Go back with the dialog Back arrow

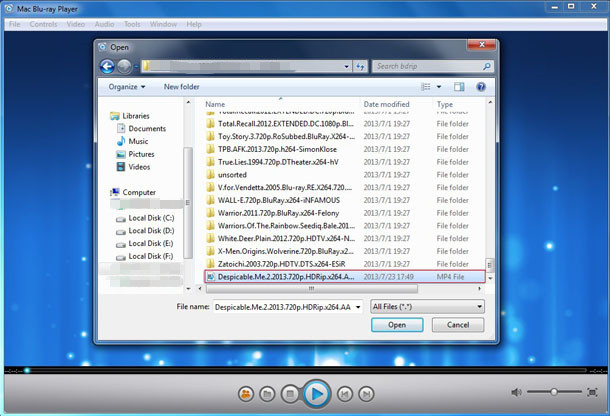click(x=107, y=67)
